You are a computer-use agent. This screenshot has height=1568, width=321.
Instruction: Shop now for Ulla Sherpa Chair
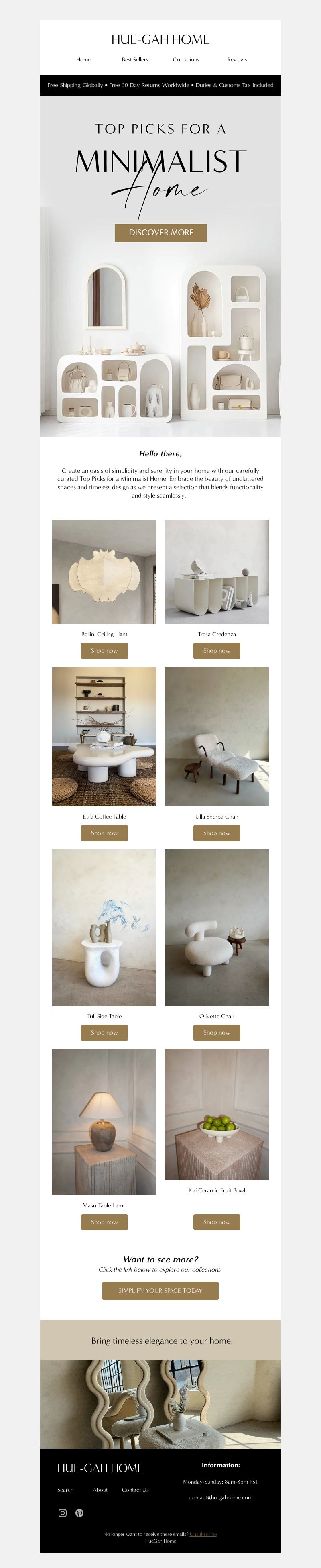(216, 833)
